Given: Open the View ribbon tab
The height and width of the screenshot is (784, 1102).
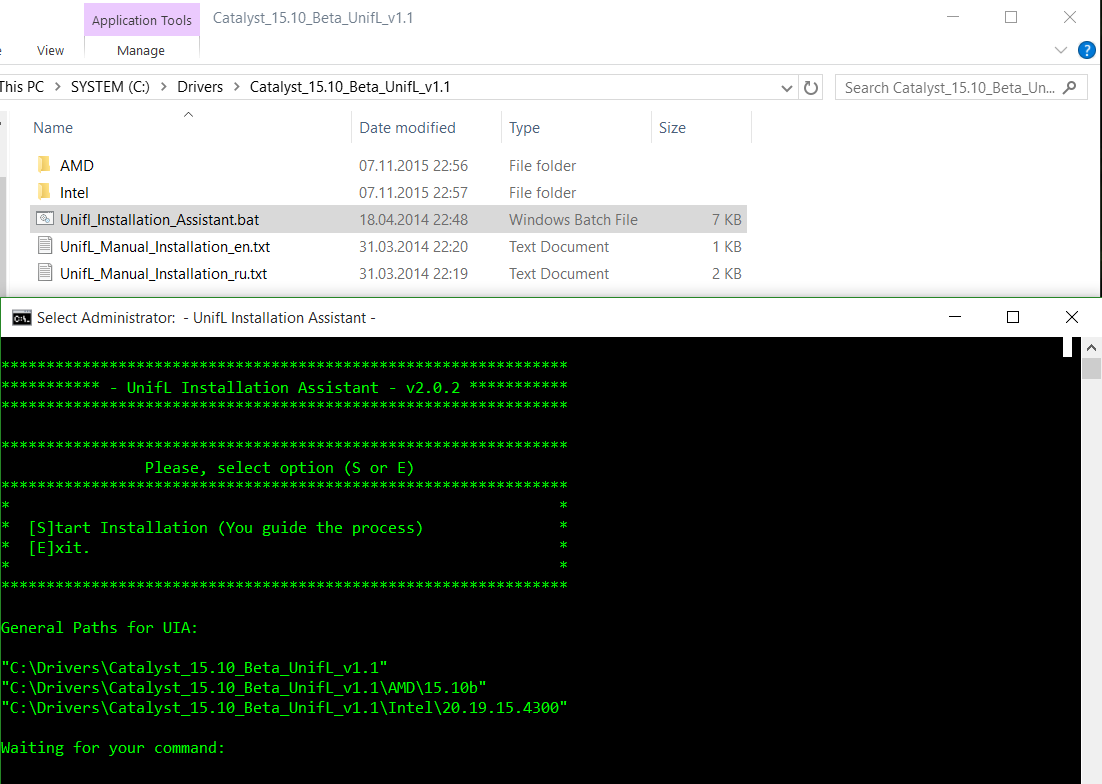Looking at the screenshot, I should (x=50, y=51).
